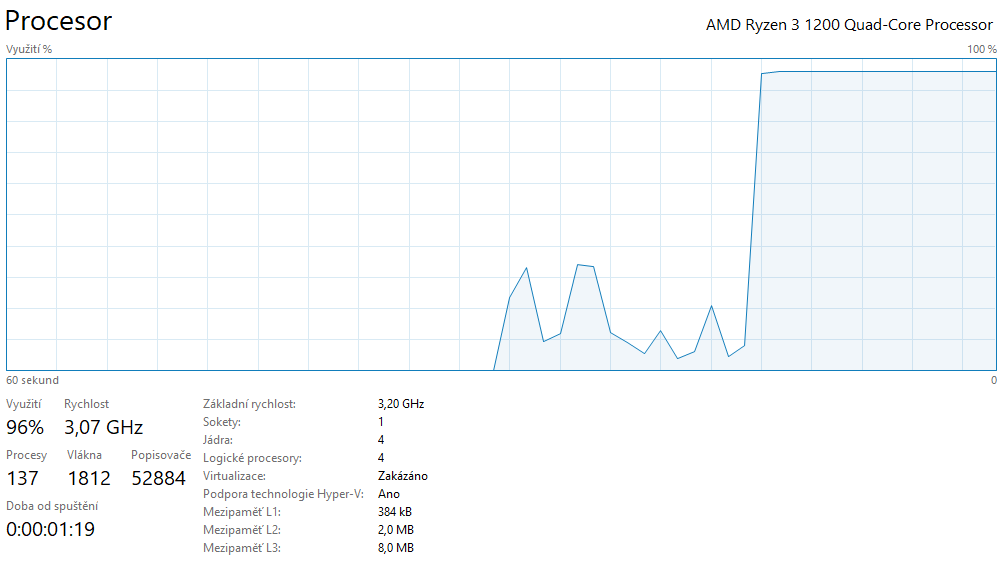Select the process count 137

click(22, 478)
